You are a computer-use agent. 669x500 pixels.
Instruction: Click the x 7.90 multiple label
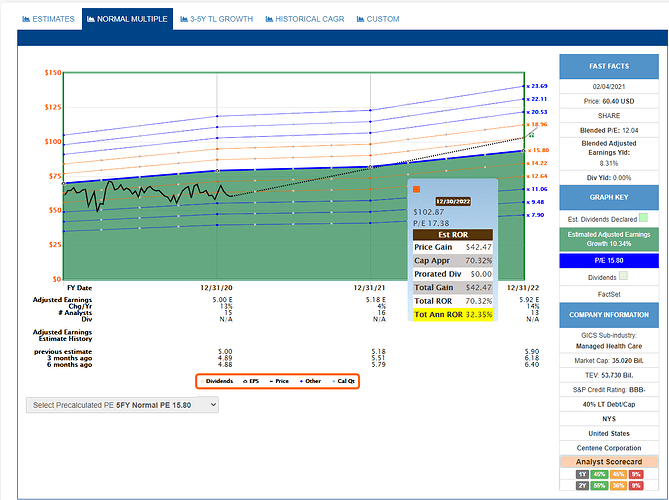pos(535,215)
